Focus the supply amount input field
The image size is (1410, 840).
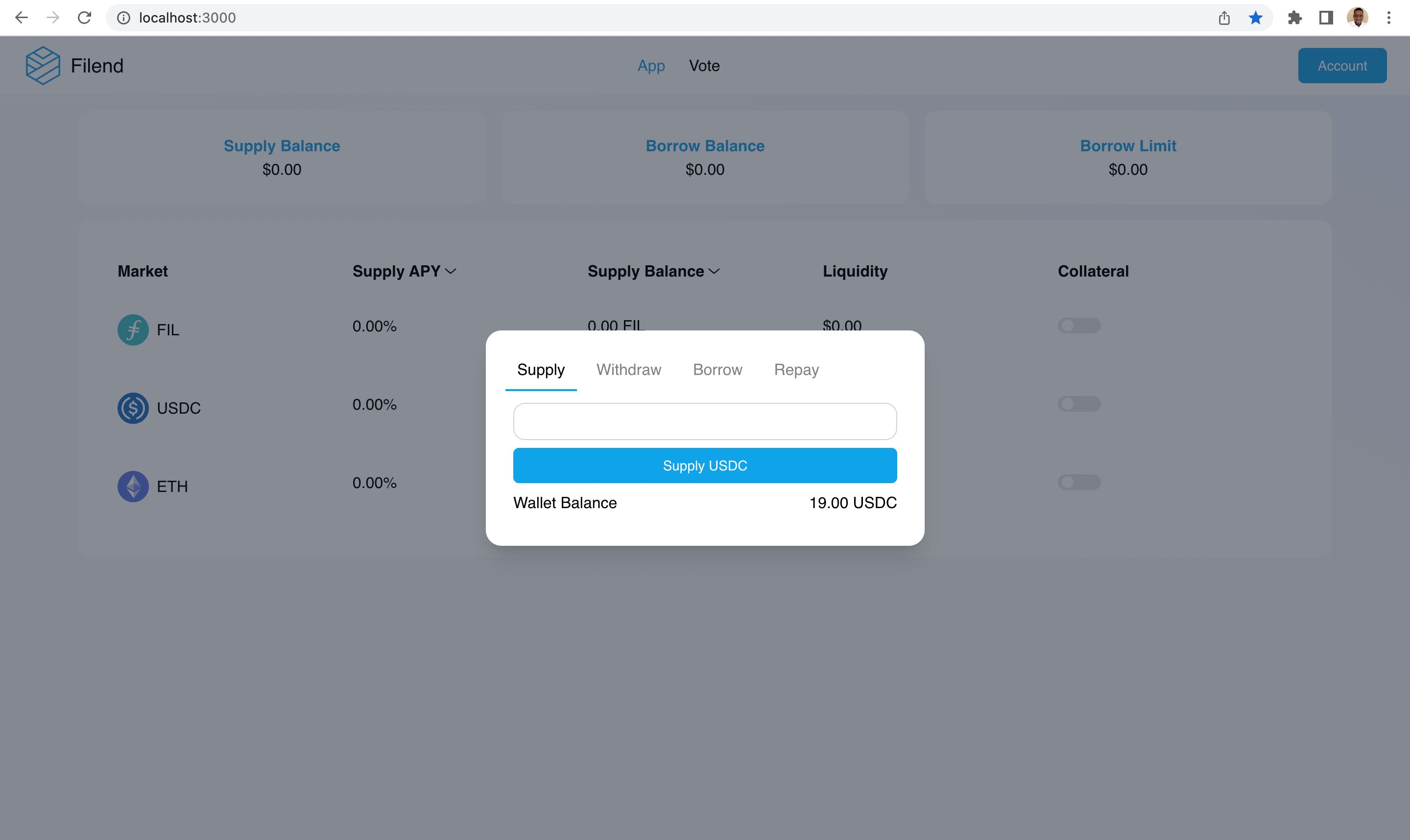[x=705, y=421]
